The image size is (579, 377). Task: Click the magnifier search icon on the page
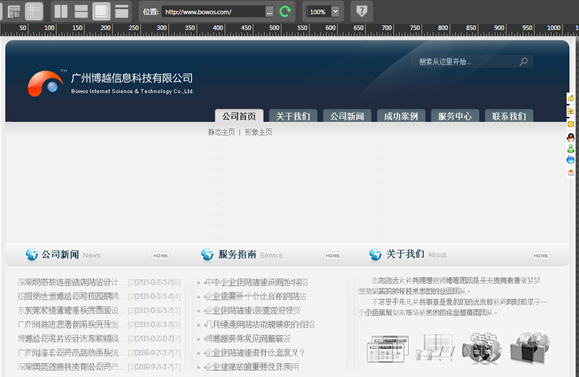coord(524,62)
